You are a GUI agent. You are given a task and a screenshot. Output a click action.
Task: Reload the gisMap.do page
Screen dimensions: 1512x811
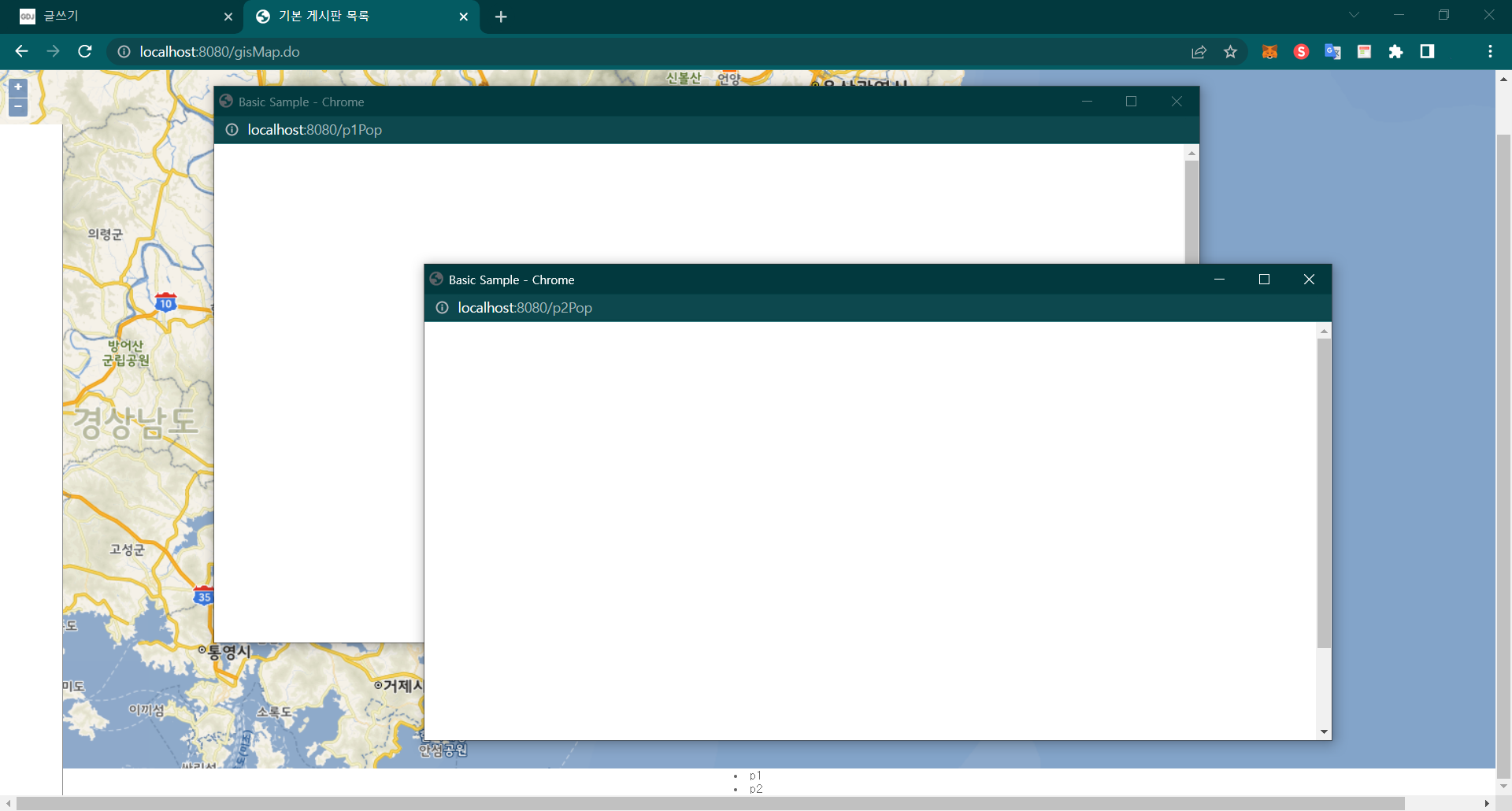pyautogui.click(x=85, y=51)
